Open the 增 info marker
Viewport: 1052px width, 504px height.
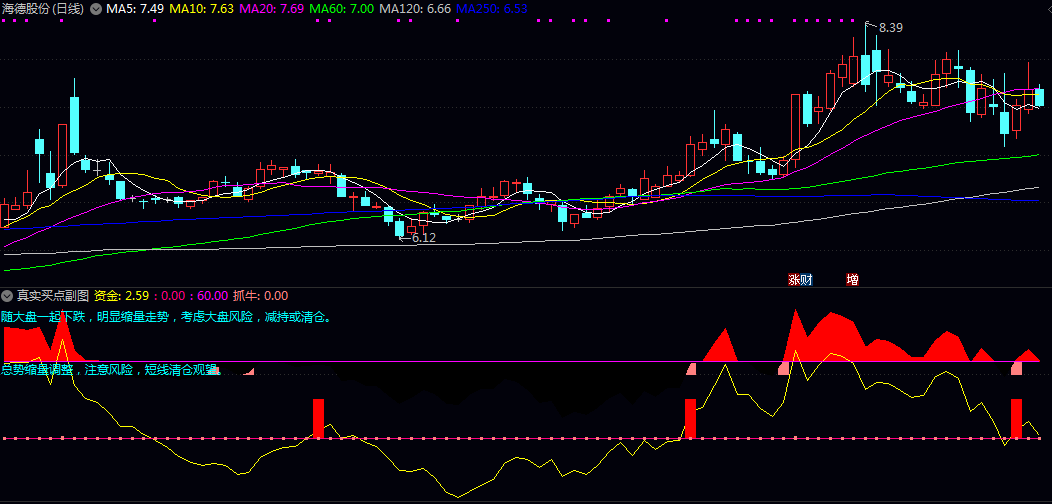click(852, 280)
